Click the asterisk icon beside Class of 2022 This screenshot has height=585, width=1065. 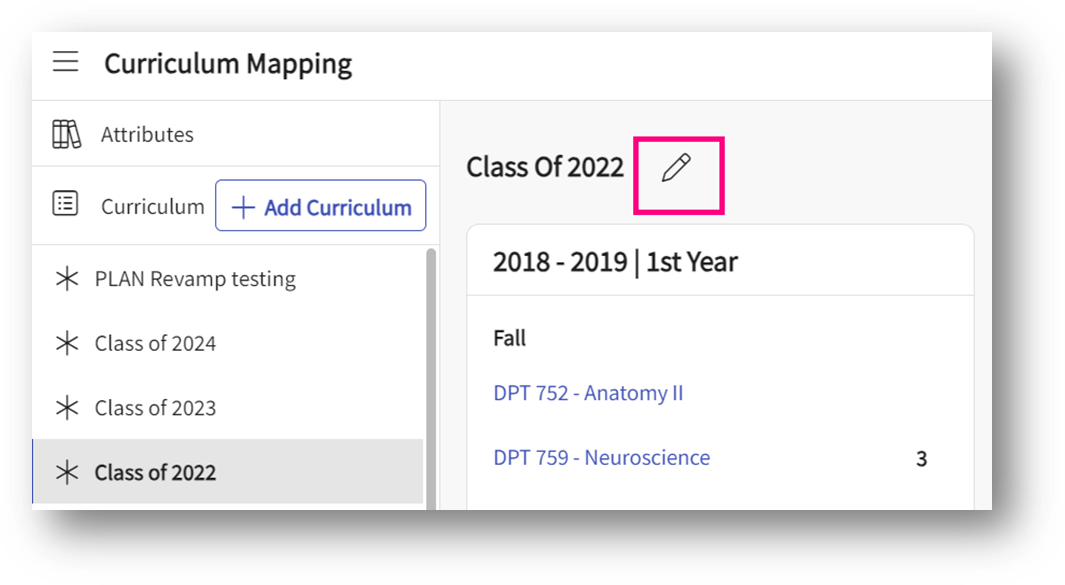tap(67, 473)
